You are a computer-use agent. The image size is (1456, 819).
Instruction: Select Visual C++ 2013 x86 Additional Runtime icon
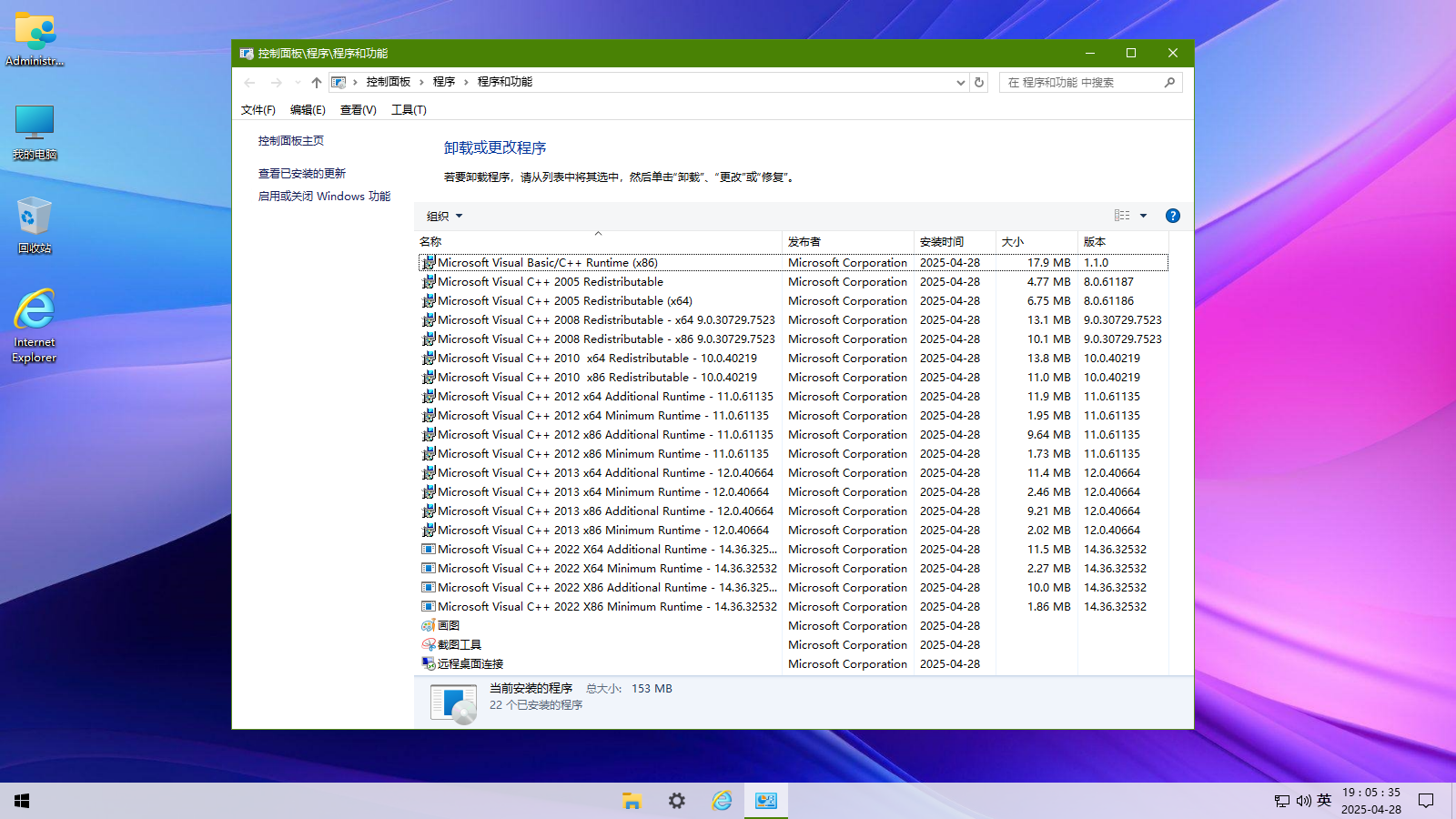429,511
